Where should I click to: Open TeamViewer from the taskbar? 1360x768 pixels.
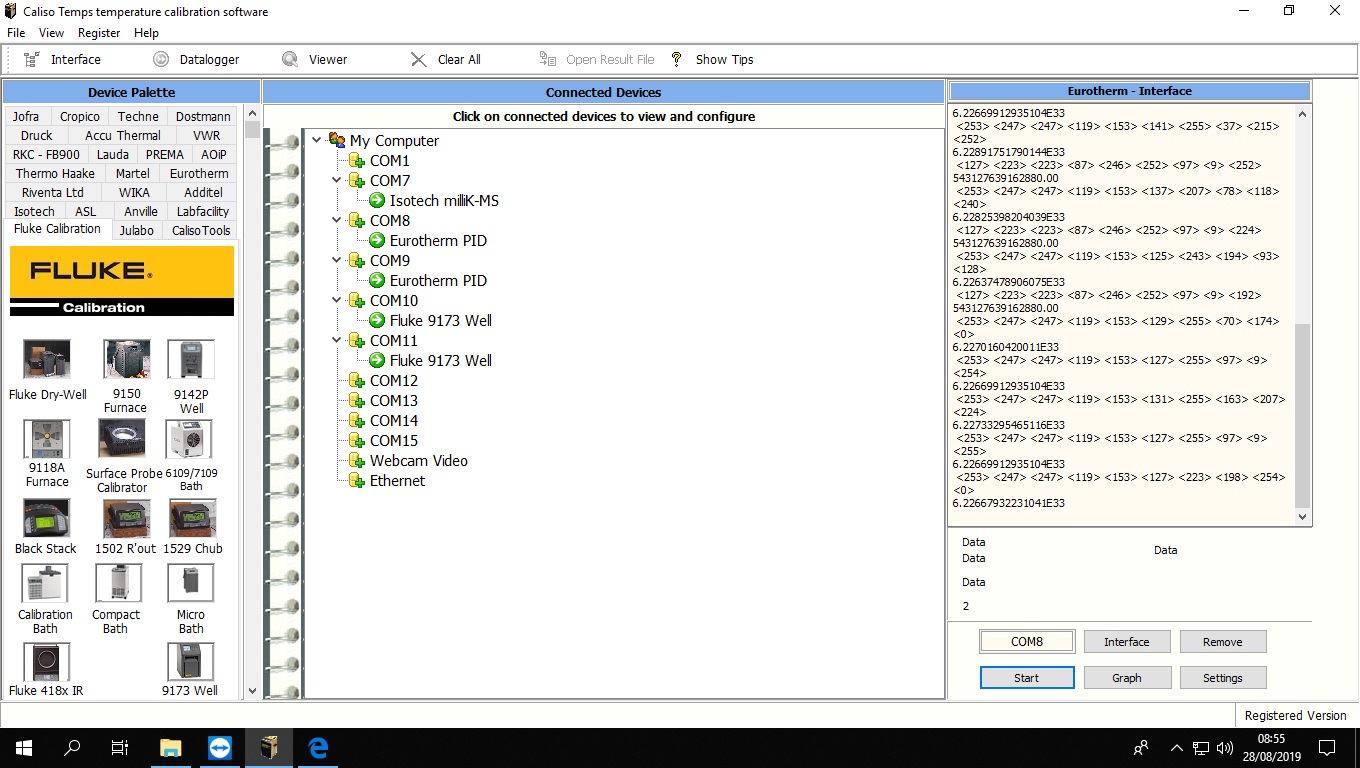[x=220, y=748]
